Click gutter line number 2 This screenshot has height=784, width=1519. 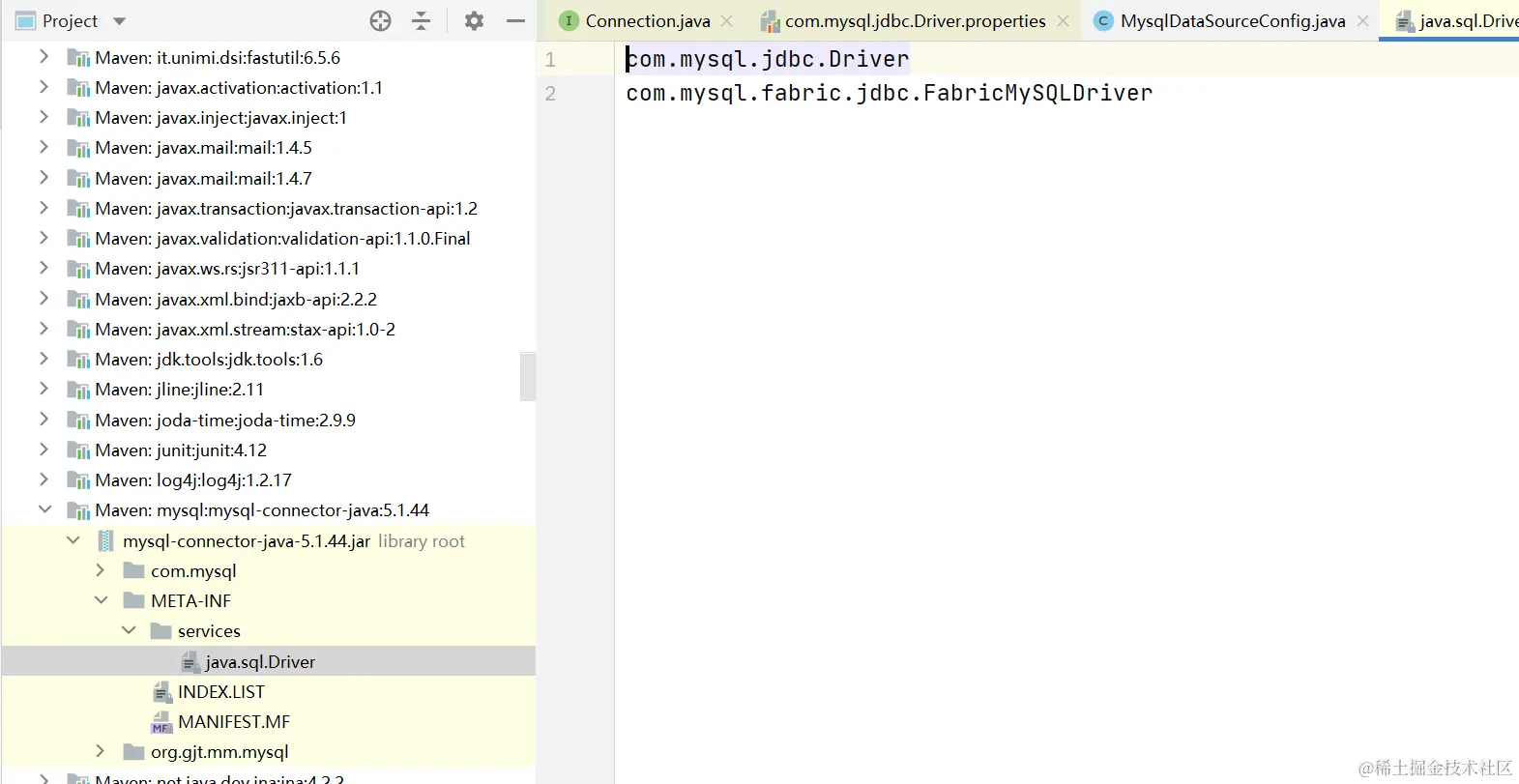[550, 94]
